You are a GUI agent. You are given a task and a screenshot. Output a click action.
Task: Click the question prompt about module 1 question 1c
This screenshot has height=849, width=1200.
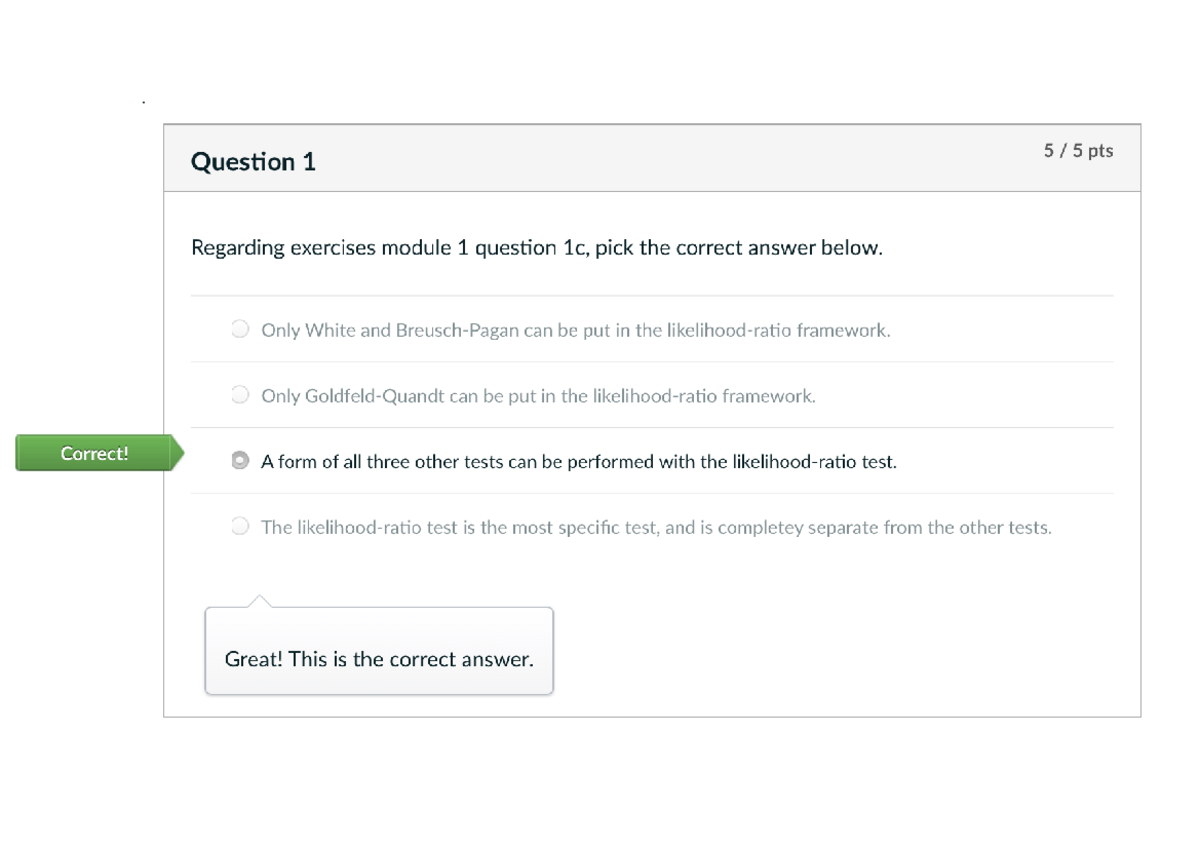tap(536, 247)
